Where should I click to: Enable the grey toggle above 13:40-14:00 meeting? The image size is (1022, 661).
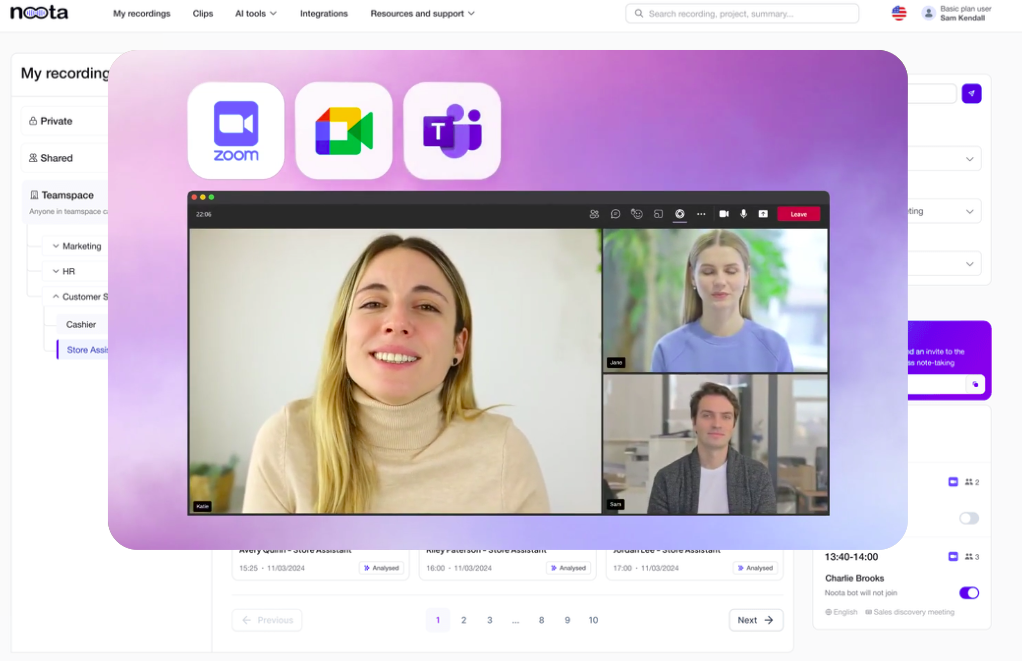[x=968, y=518]
